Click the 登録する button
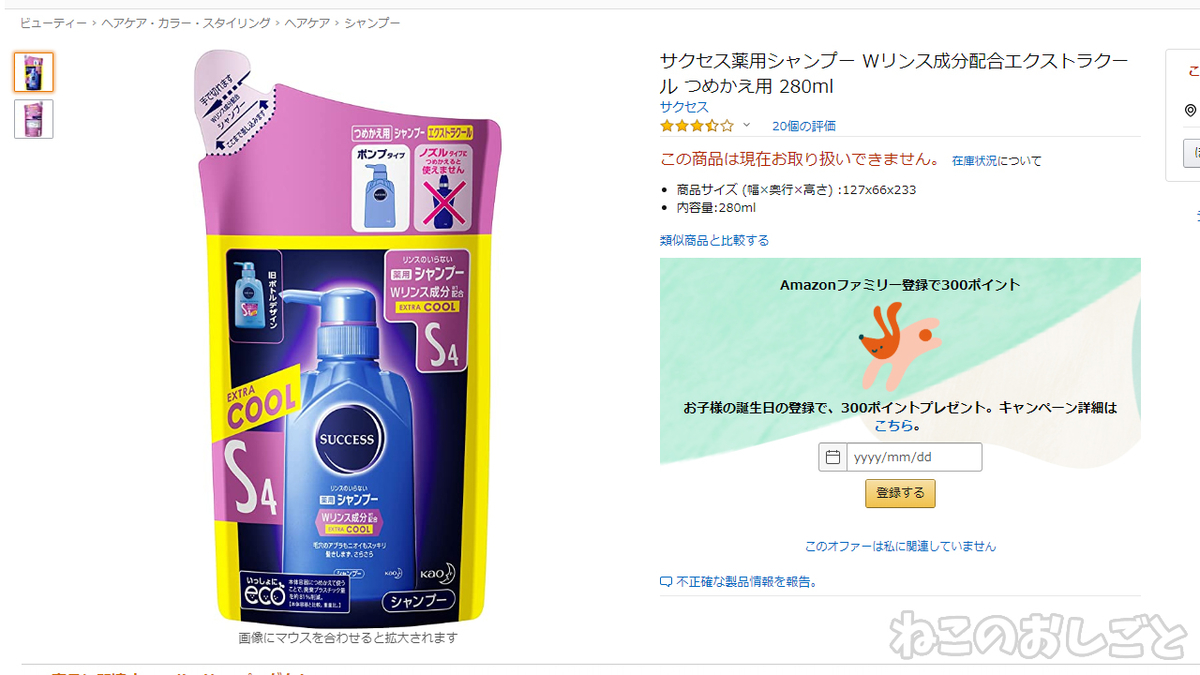This screenshot has height=675, width=1200. click(900, 493)
